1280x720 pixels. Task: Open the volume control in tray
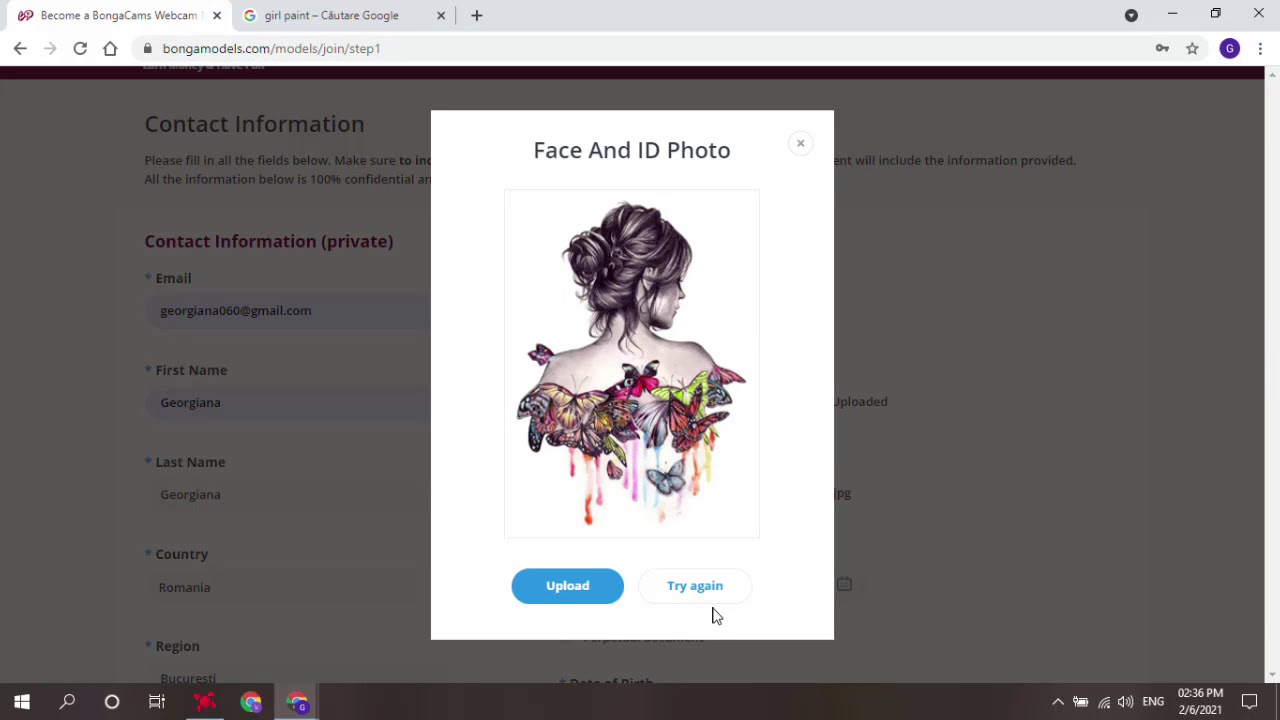(1126, 702)
